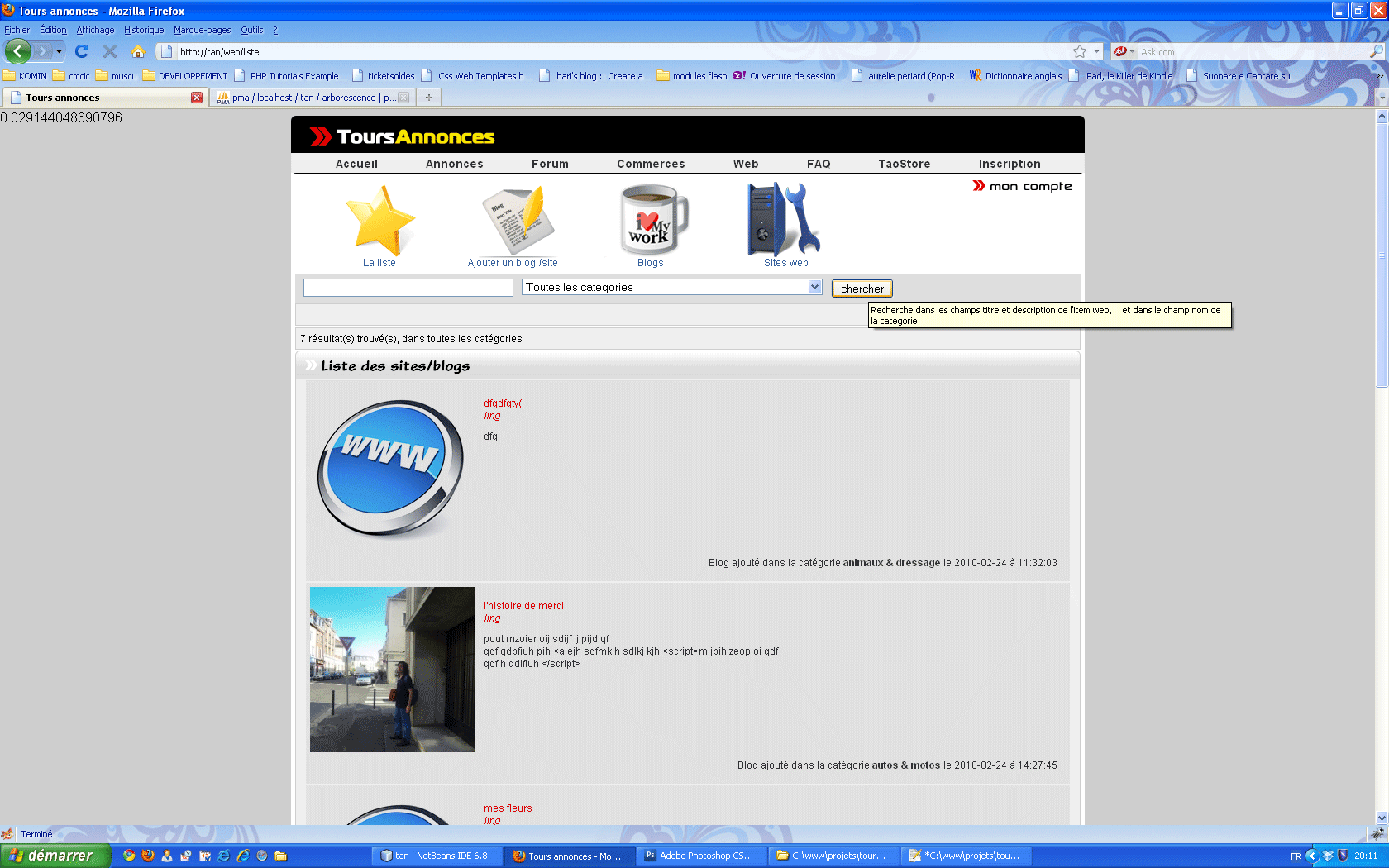Go to the Commerces navigation item
Viewport: 1389px width, 868px height.
click(x=651, y=164)
